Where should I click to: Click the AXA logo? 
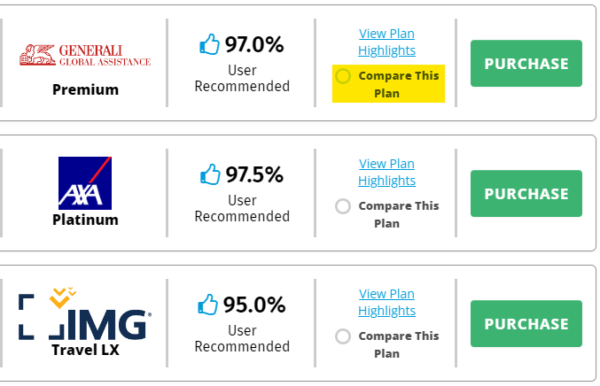pyautogui.click(x=85, y=183)
